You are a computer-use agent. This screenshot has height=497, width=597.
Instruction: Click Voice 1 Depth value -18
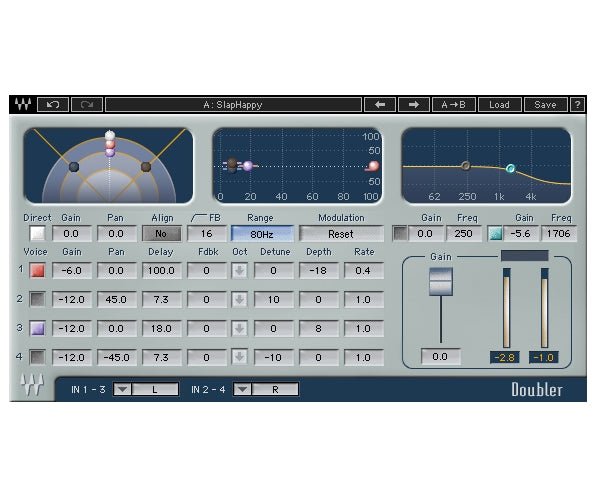coord(319,271)
